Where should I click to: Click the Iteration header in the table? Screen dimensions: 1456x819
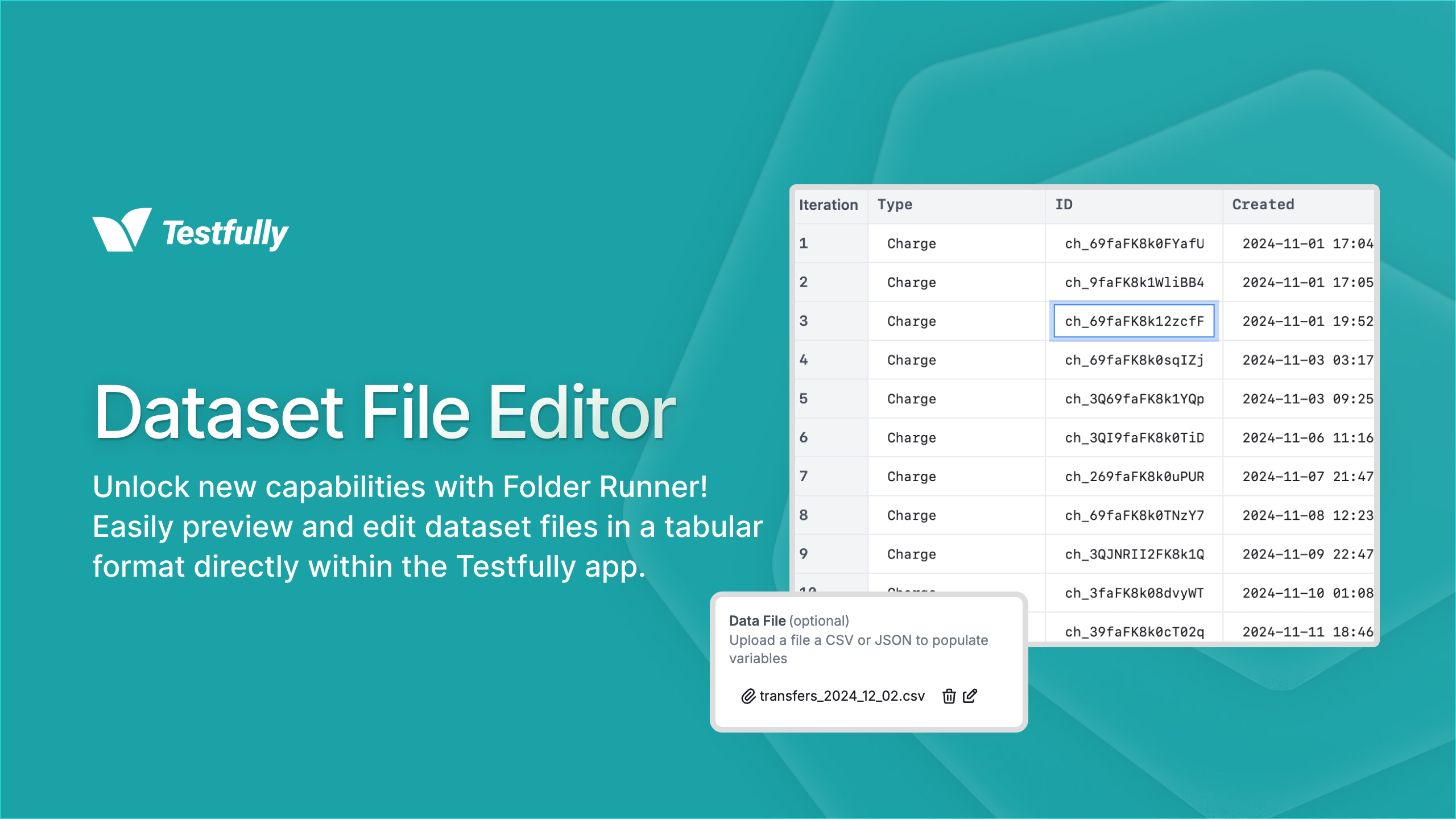(x=829, y=204)
